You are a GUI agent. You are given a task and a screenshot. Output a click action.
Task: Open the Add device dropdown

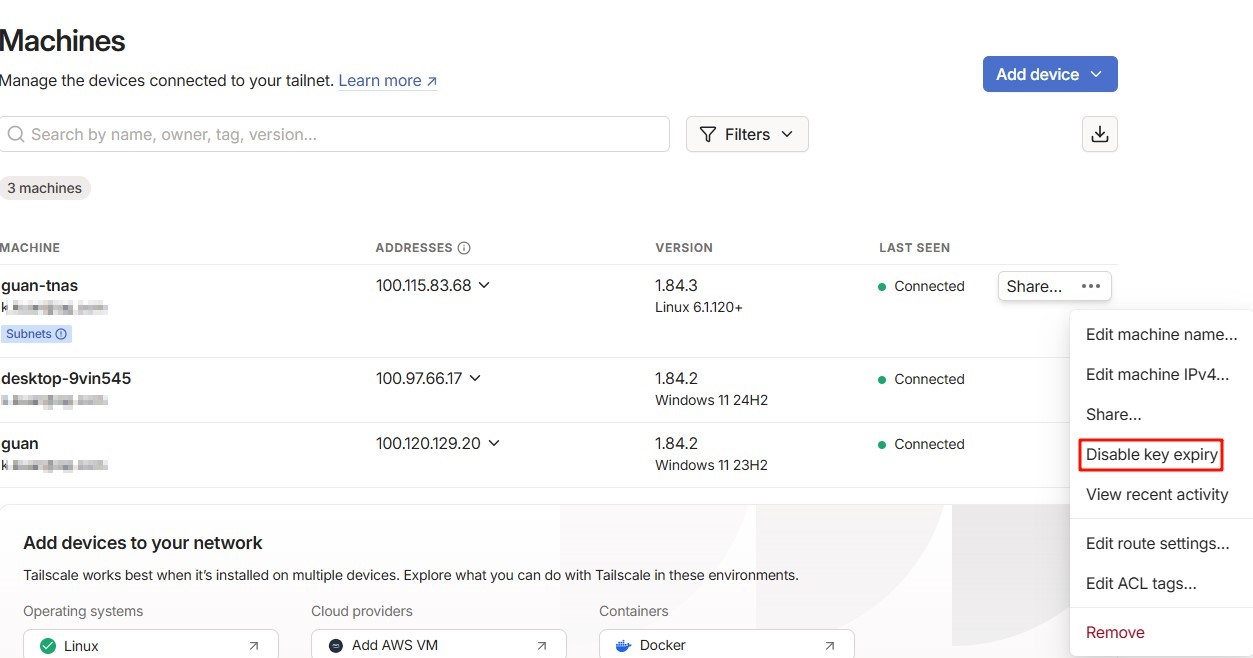(x=1050, y=74)
